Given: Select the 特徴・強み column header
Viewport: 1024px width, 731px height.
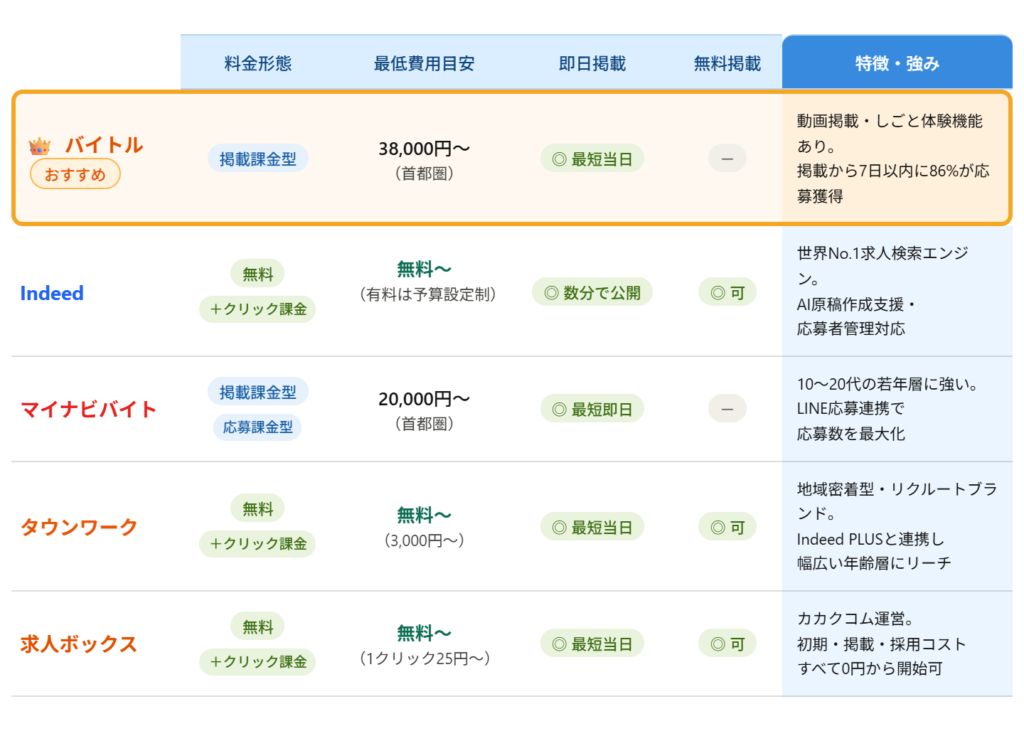Looking at the screenshot, I should 897,63.
